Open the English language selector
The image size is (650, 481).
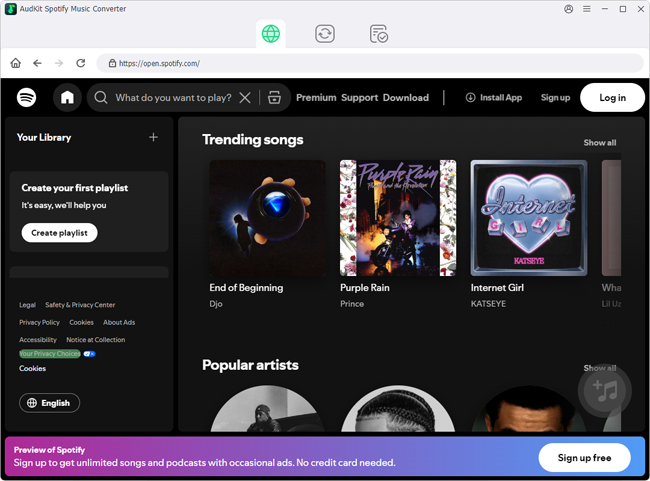tap(49, 403)
